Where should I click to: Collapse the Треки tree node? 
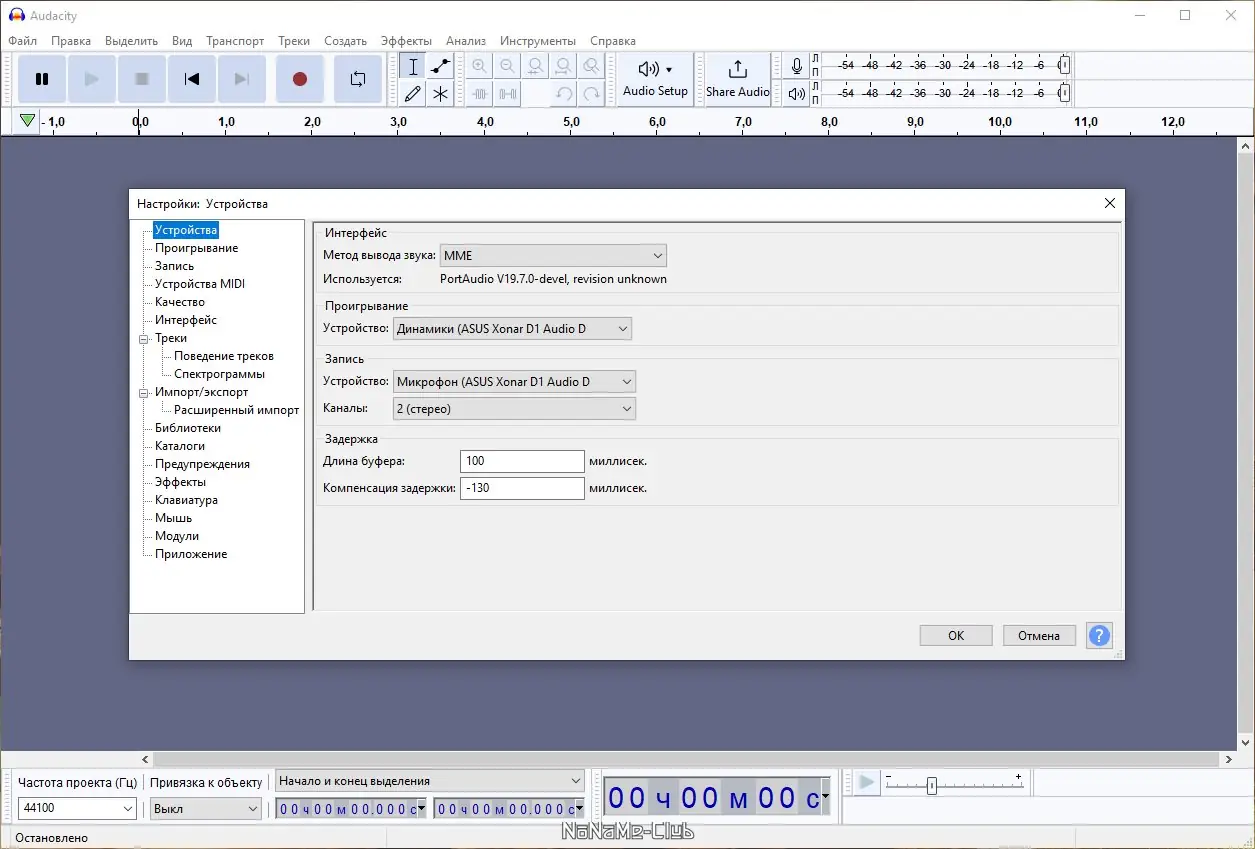point(144,339)
